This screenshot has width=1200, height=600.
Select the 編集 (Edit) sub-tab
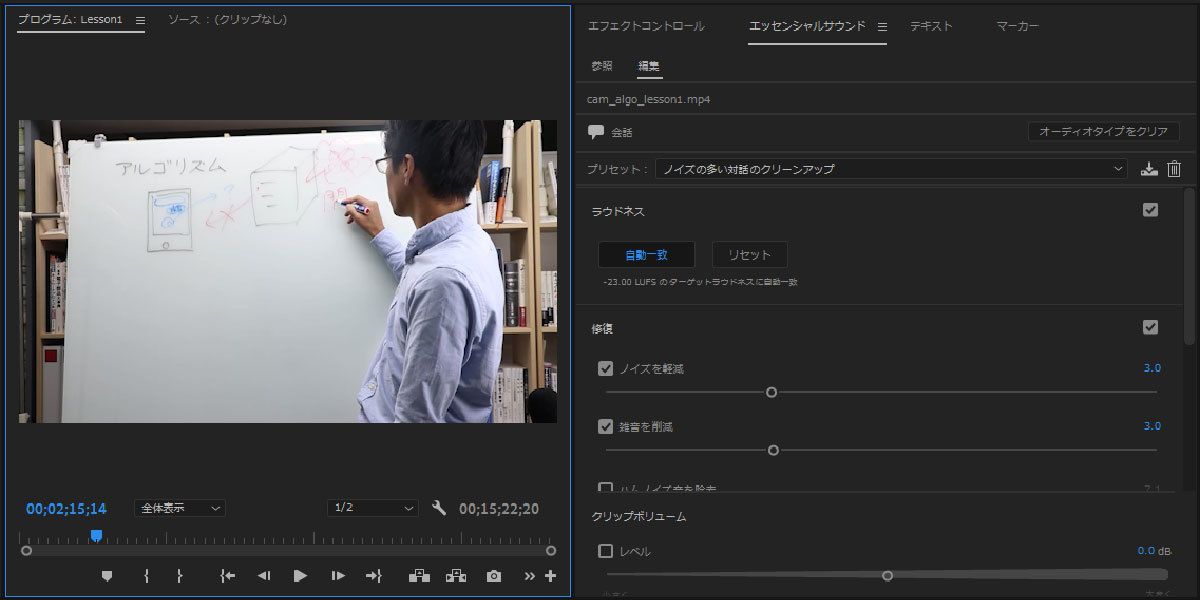pyautogui.click(x=649, y=66)
